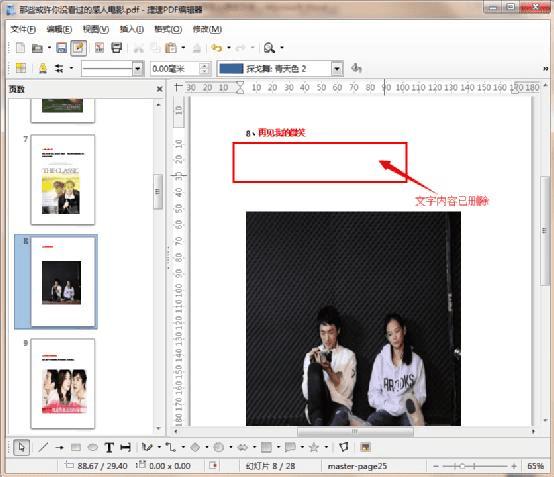The height and width of the screenshot is (477, 554).
Task: Select page 8 thumbnail
Action: [x=63, y=282]
